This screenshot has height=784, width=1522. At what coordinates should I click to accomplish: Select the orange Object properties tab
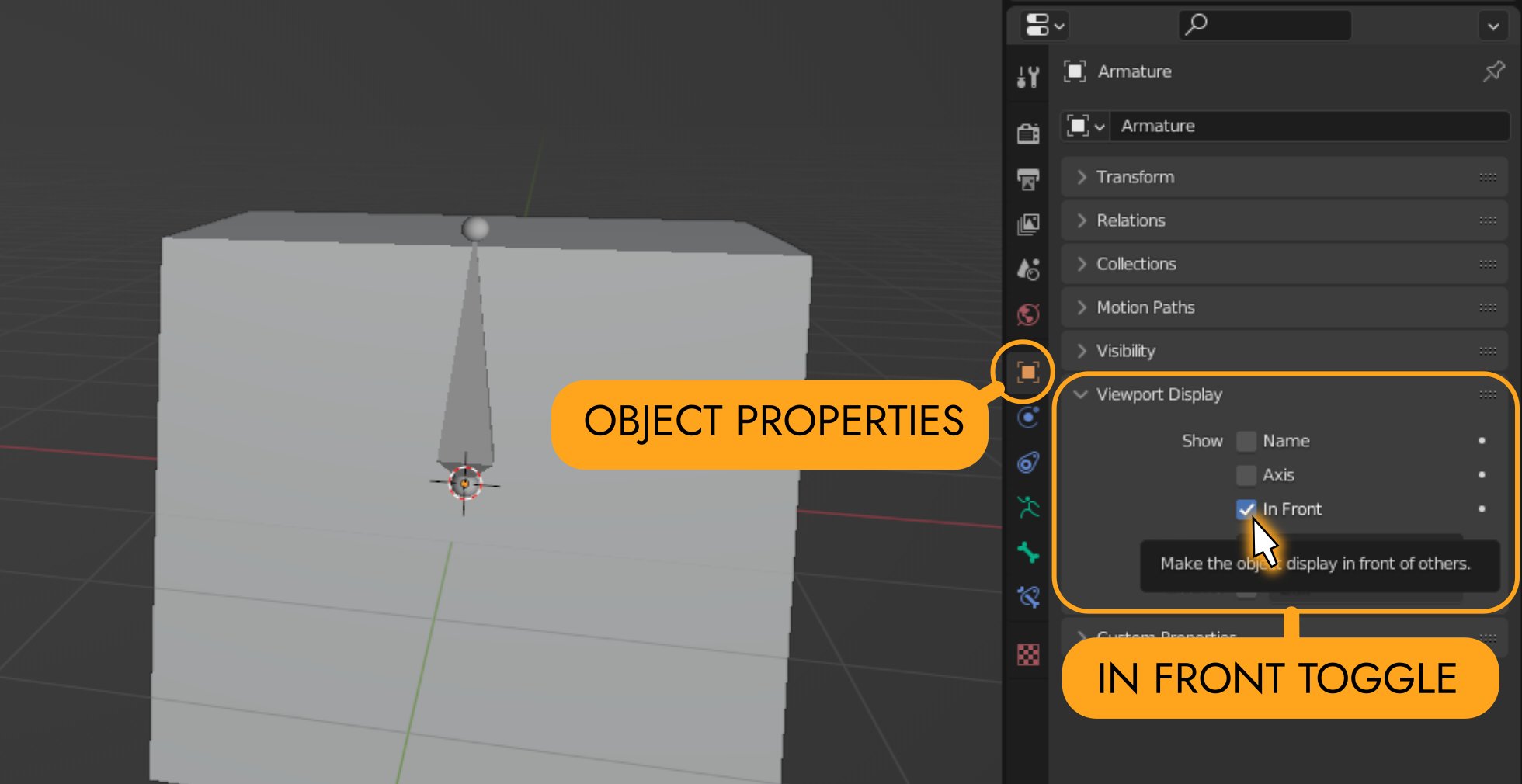pos(1027,373)
